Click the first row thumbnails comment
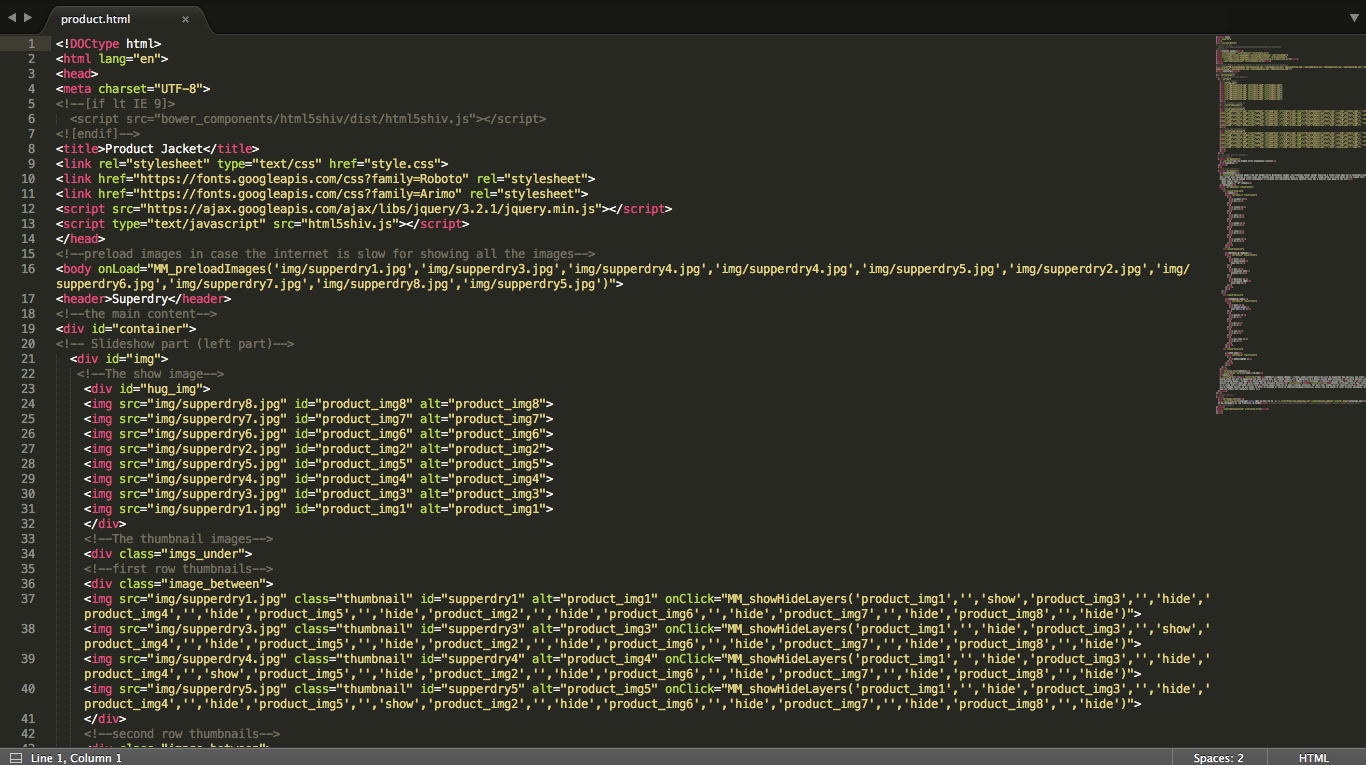The height and width of the screenshot is (765, 1366). point(179,569)
